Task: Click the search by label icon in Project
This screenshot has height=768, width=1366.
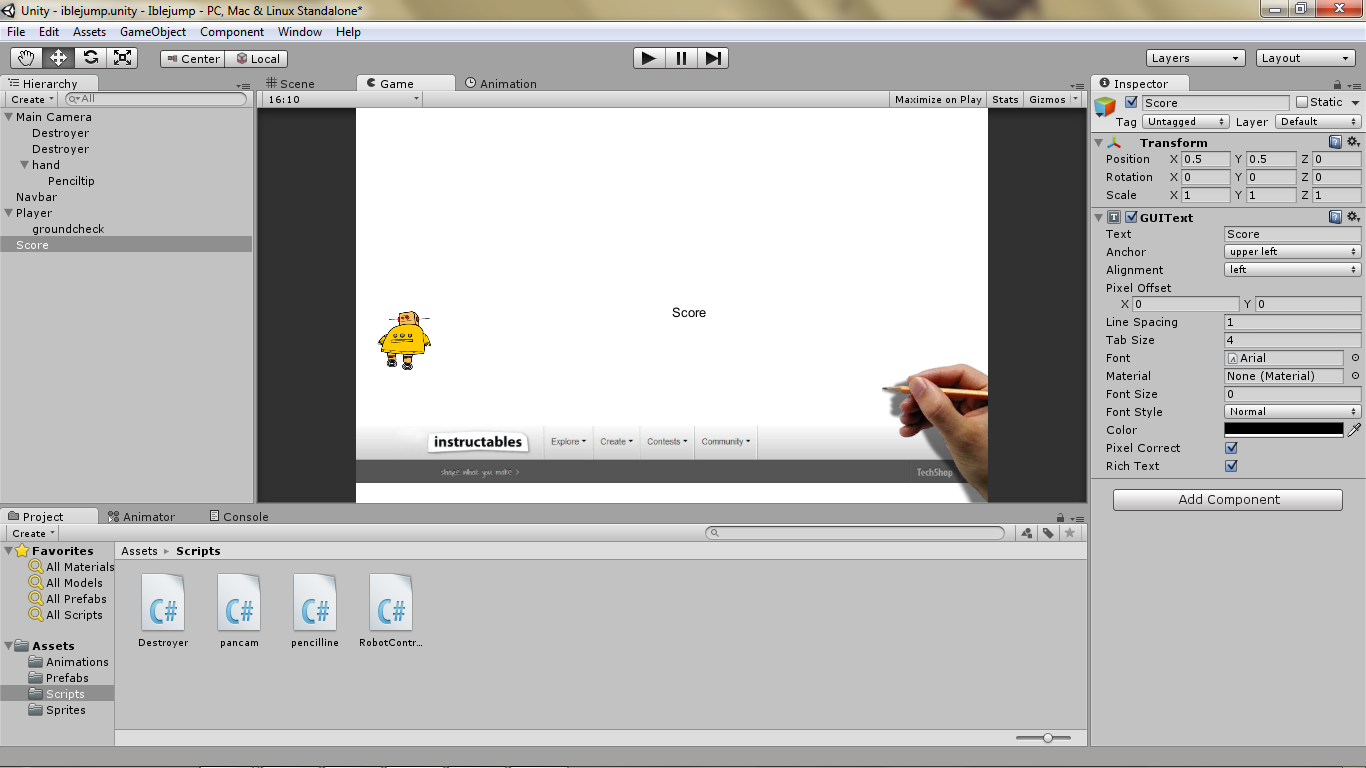Action: (x=1048, y=533)
